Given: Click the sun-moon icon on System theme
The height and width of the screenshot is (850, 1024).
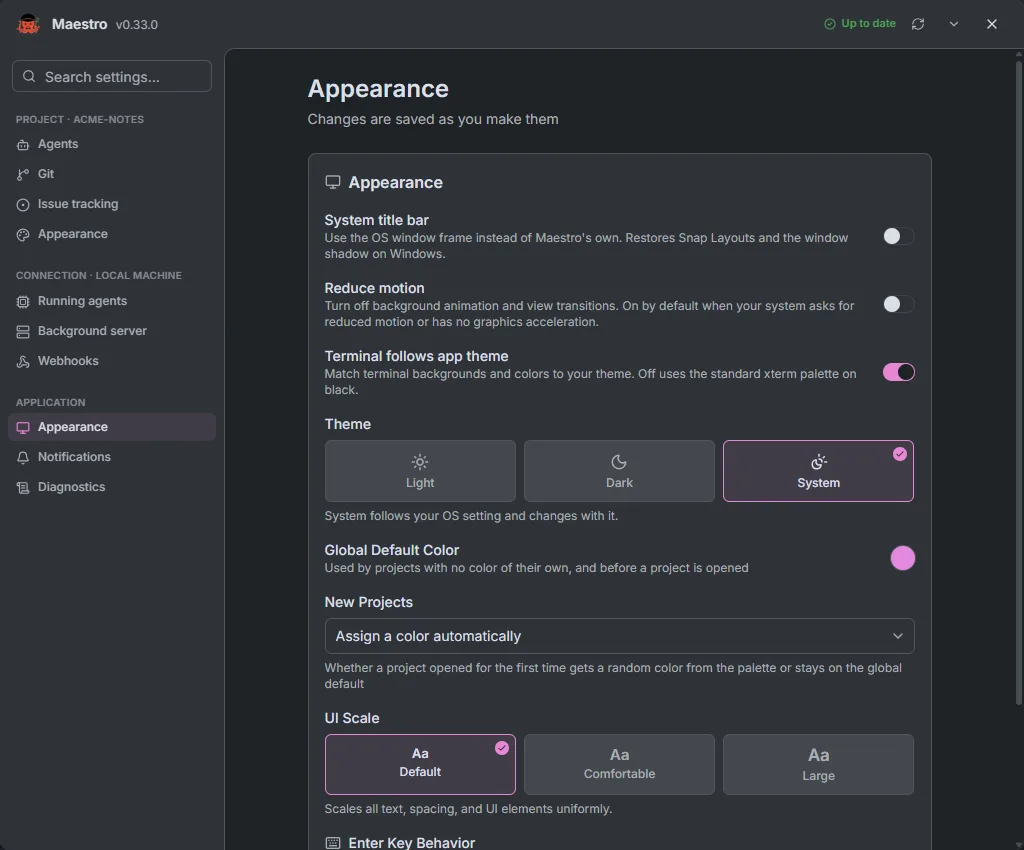Looking at the screenshot, I should pos(818,462).
